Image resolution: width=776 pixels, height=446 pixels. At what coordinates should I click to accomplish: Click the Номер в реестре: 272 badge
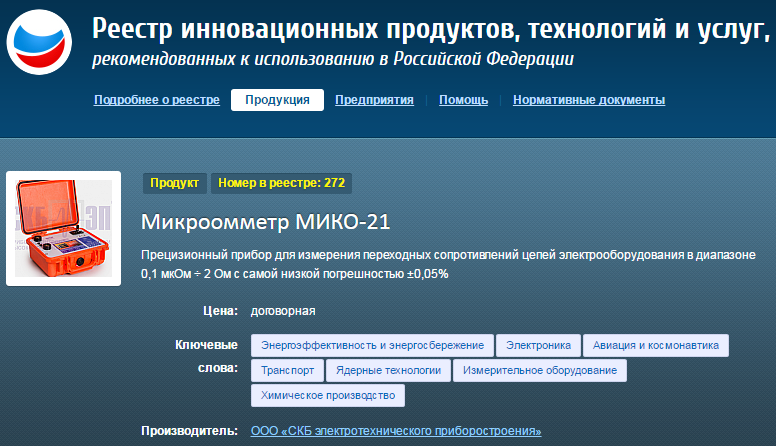coord(282,183)
